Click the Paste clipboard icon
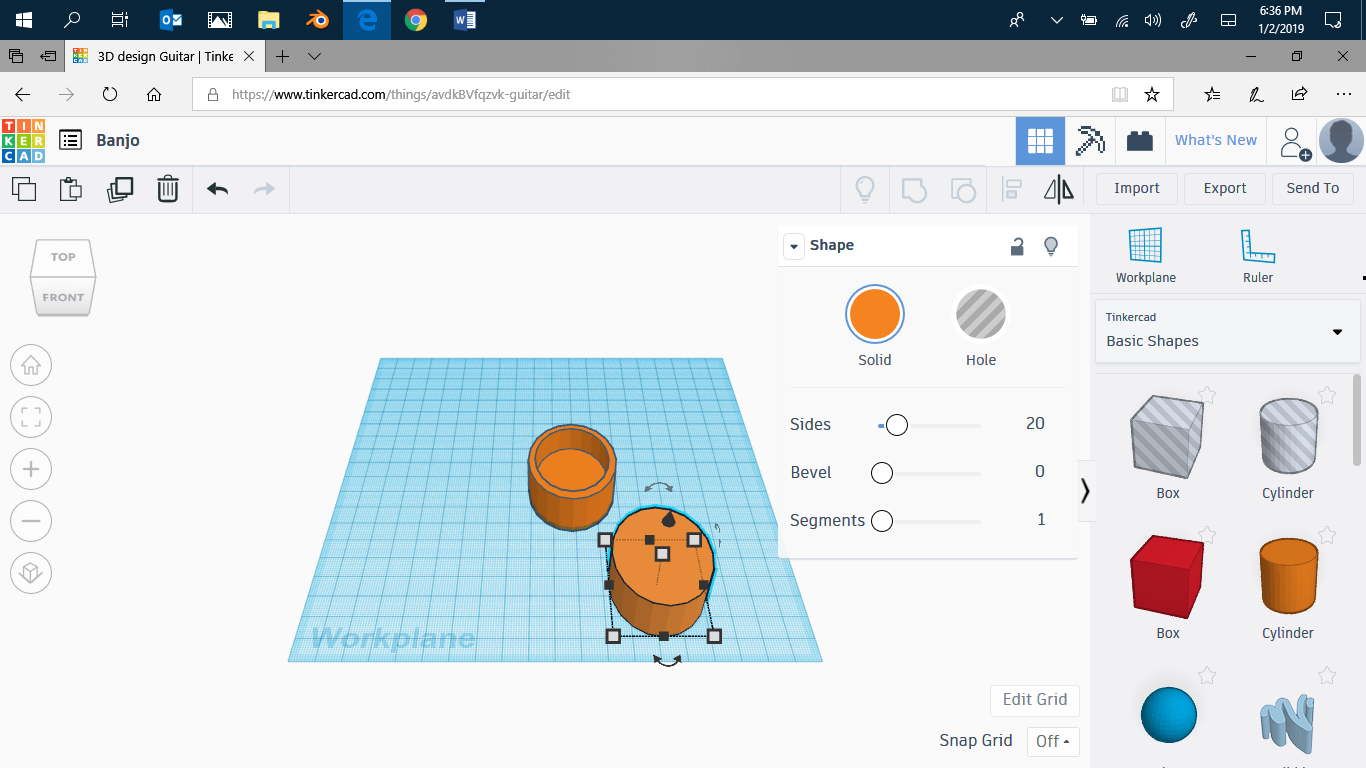 click(x=70, y=188)
